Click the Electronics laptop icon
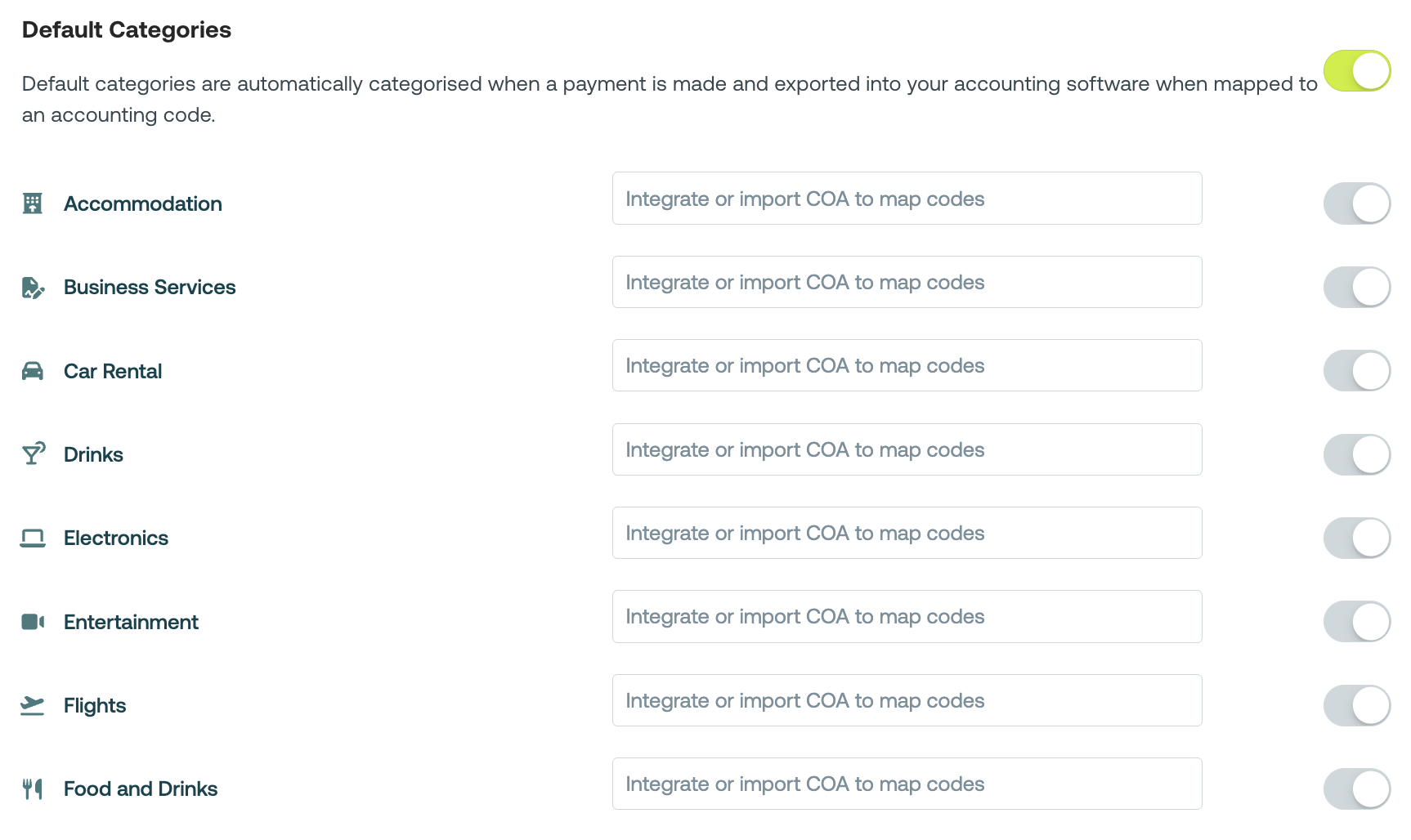The height and width of the screenshot is (840, 1411). [x=33, y=538]
